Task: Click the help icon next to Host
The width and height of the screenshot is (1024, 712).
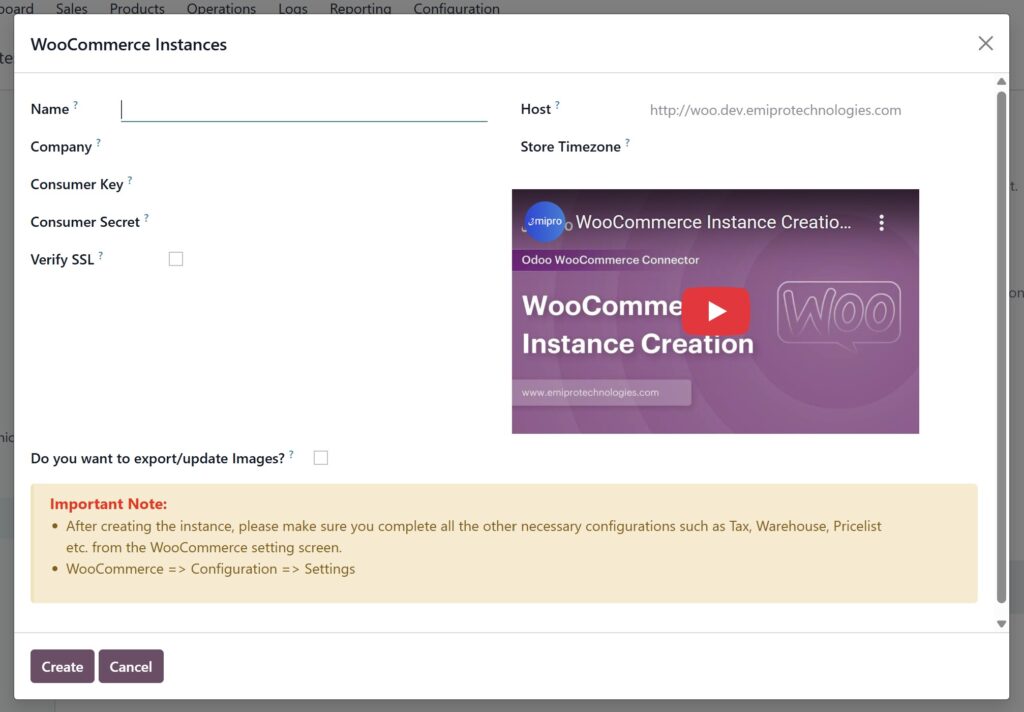Action: coord(557,103)
